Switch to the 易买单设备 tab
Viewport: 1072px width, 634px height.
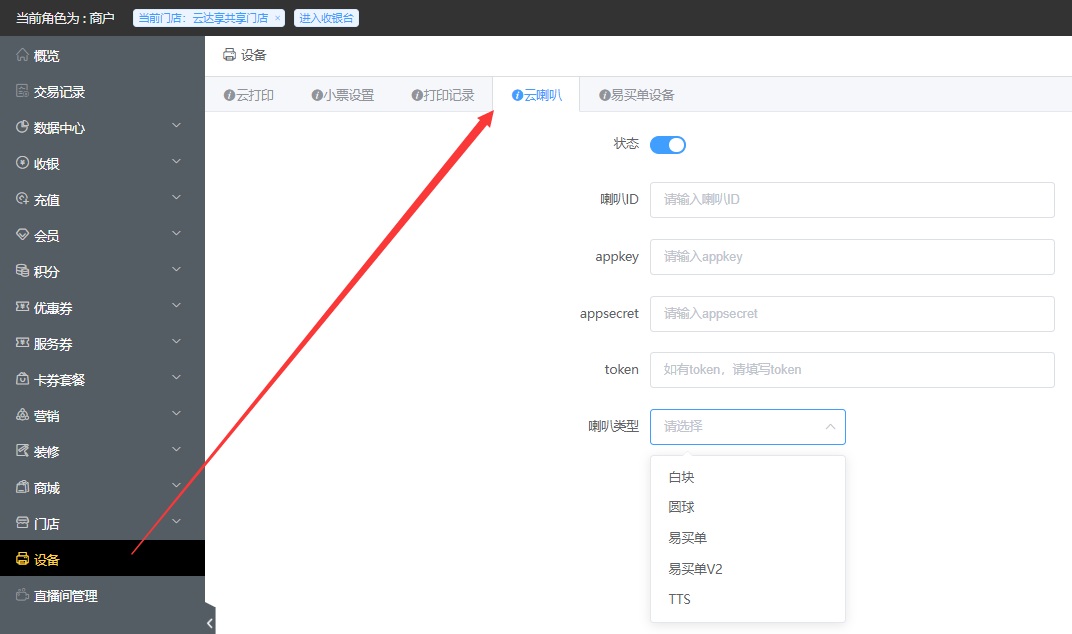[636, 95]
